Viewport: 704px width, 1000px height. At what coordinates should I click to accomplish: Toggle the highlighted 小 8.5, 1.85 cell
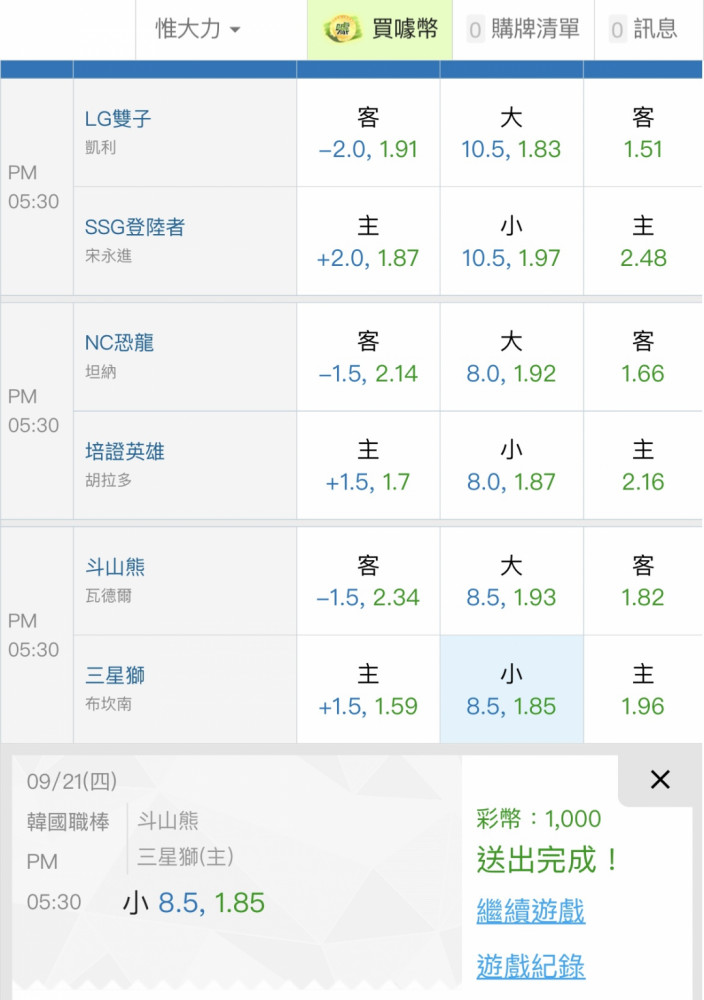tap(511, 689)
